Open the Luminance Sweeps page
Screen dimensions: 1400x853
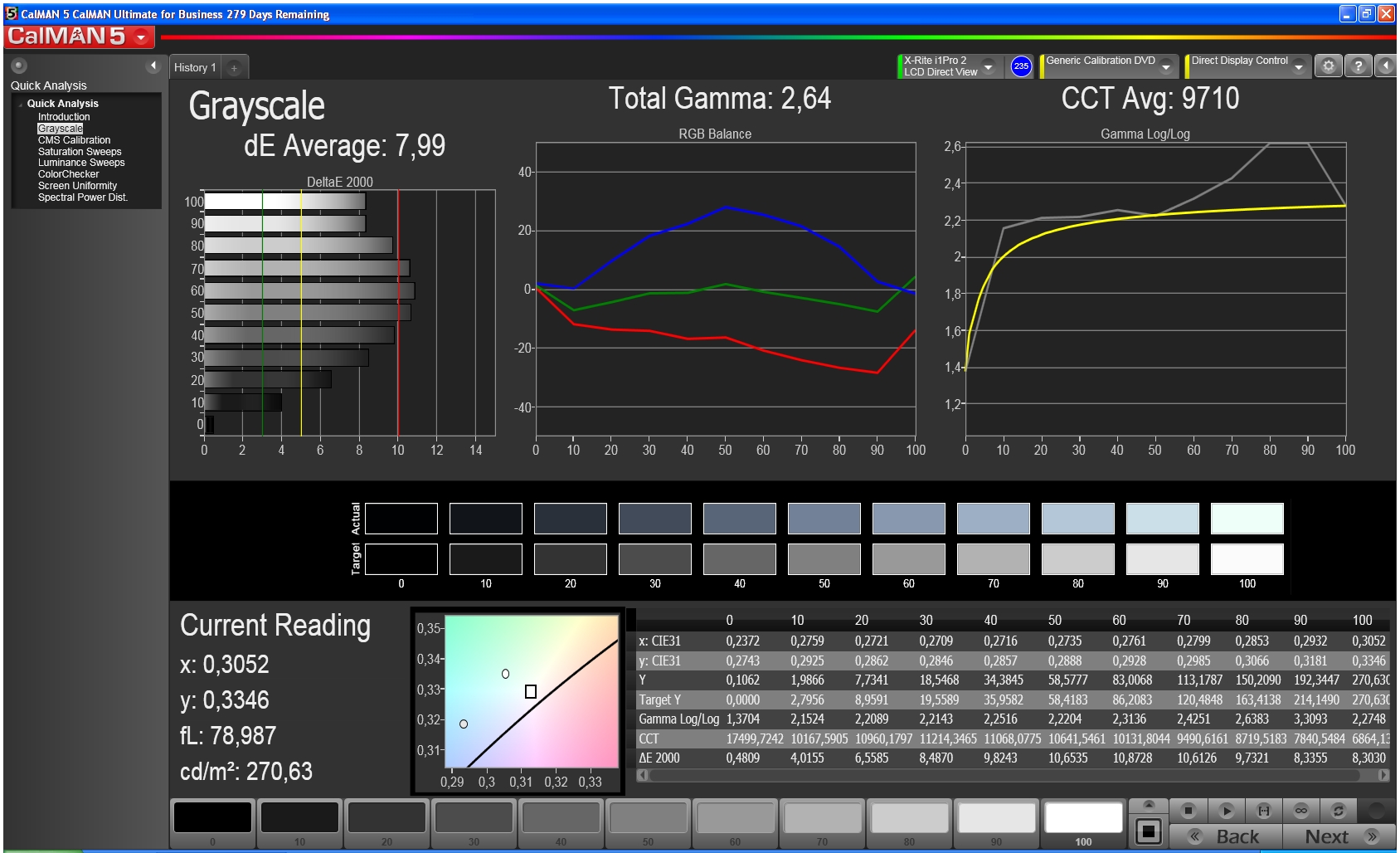coord(81,163)
